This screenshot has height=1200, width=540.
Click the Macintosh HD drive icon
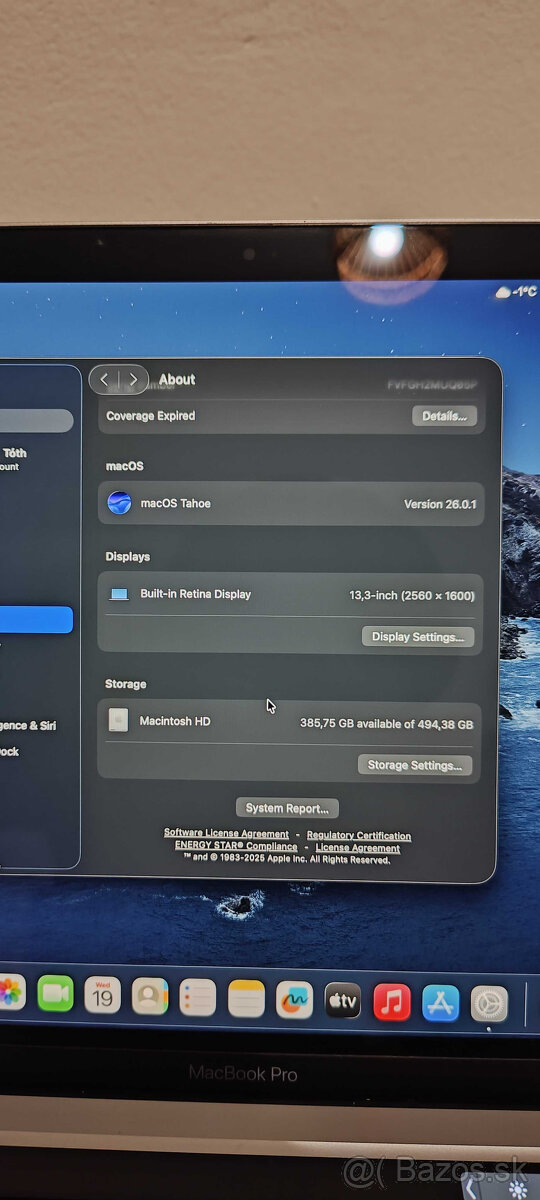coord(118,720)
